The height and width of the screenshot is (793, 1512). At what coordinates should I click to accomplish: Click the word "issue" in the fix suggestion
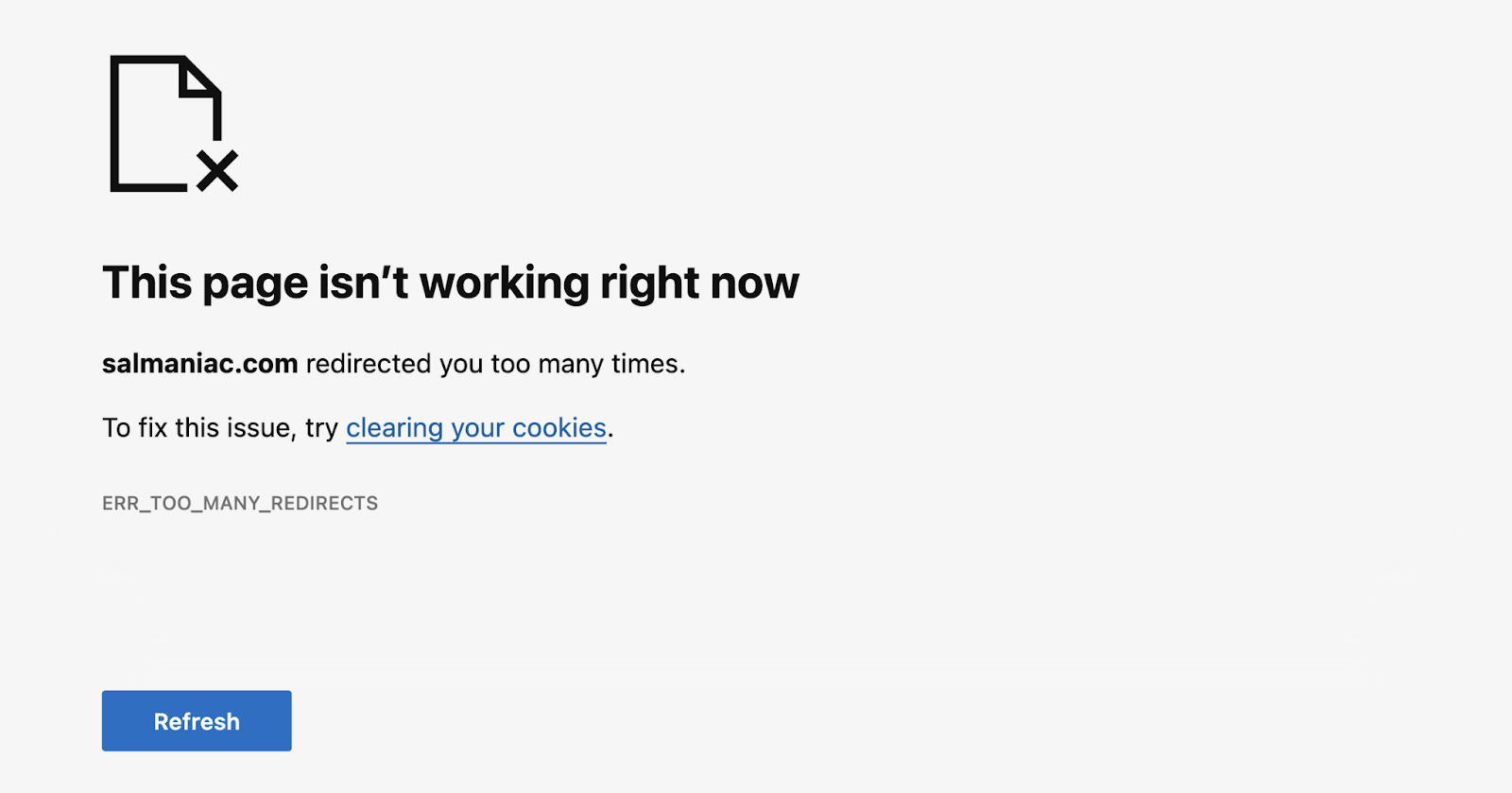click(x=259, y=428)
